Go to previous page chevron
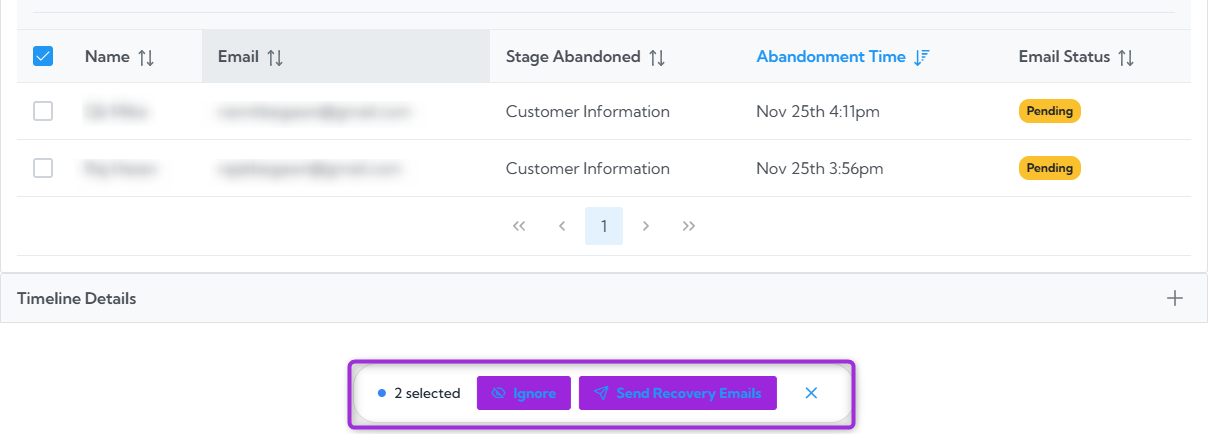Viewport: 1230px width, 434px height. (x=562, y=226)
